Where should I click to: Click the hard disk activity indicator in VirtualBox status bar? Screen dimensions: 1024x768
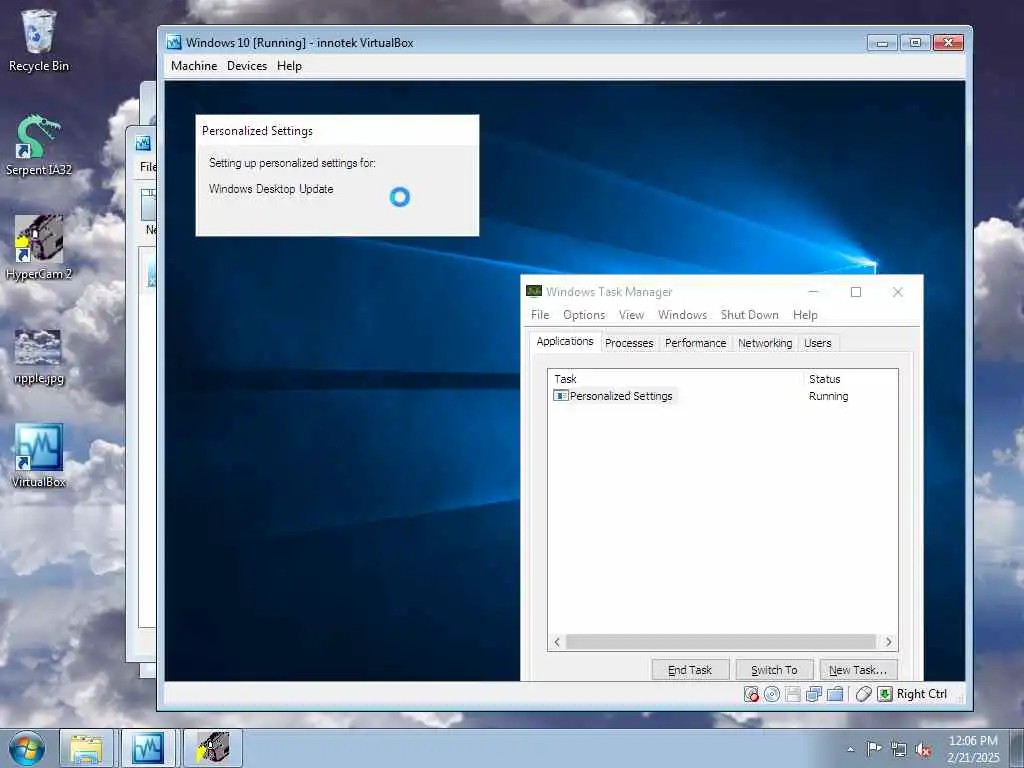pyautogui.click(x=751, y=694)
